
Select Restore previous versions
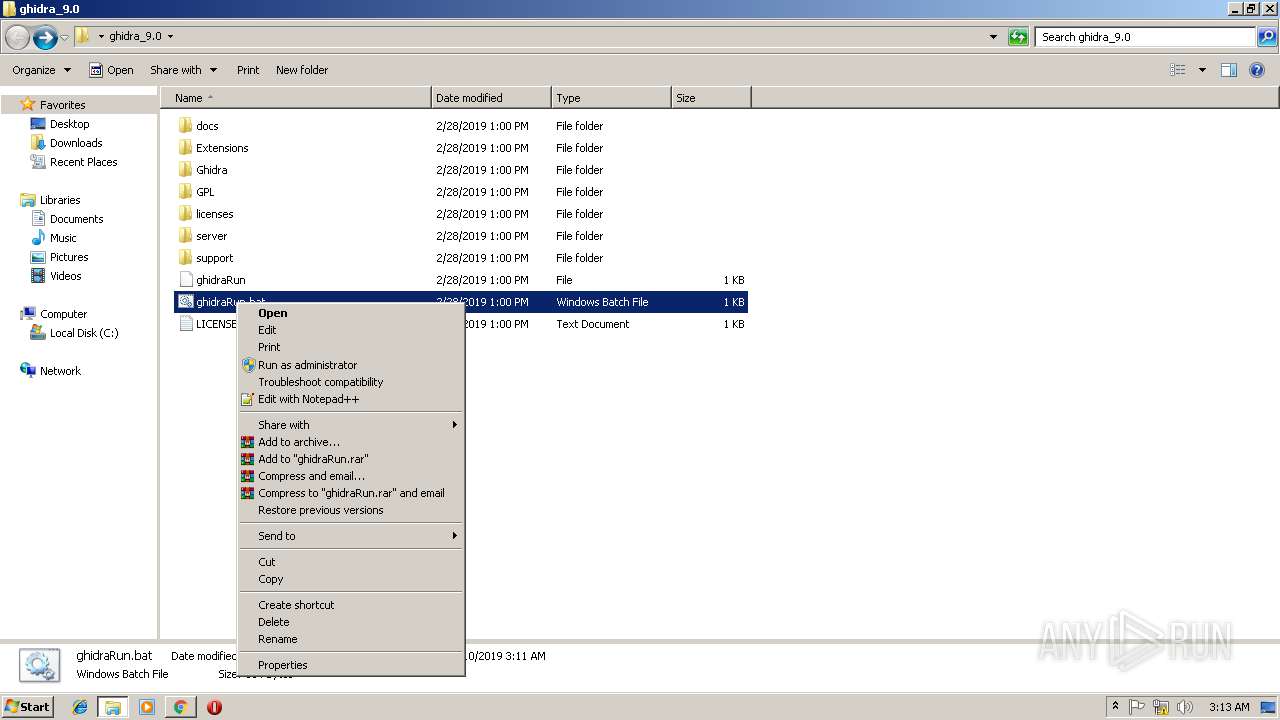point(321,510)
